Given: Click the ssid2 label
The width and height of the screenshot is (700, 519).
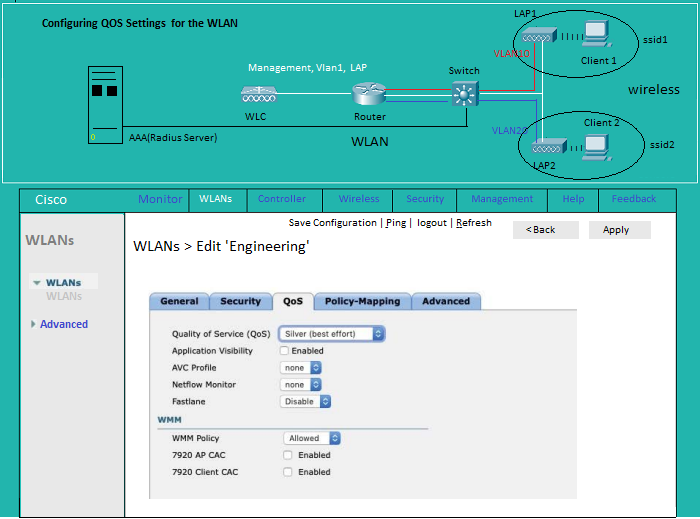Looking at the screenshot, I should [662, 145].
